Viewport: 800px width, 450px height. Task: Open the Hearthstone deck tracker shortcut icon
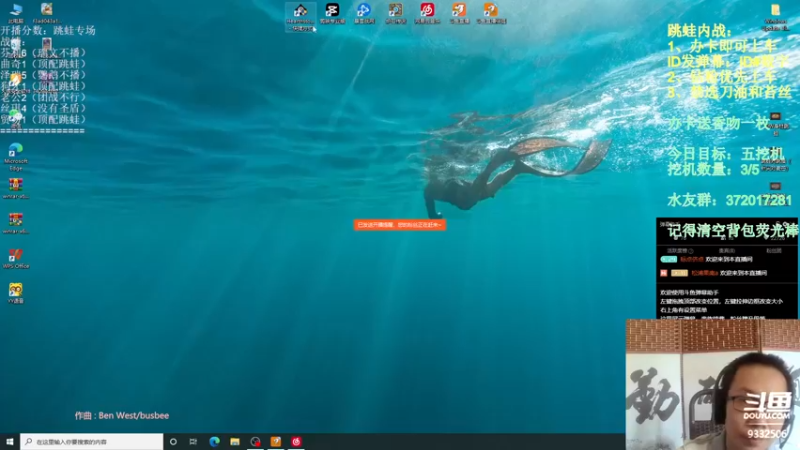pos(395,13)
